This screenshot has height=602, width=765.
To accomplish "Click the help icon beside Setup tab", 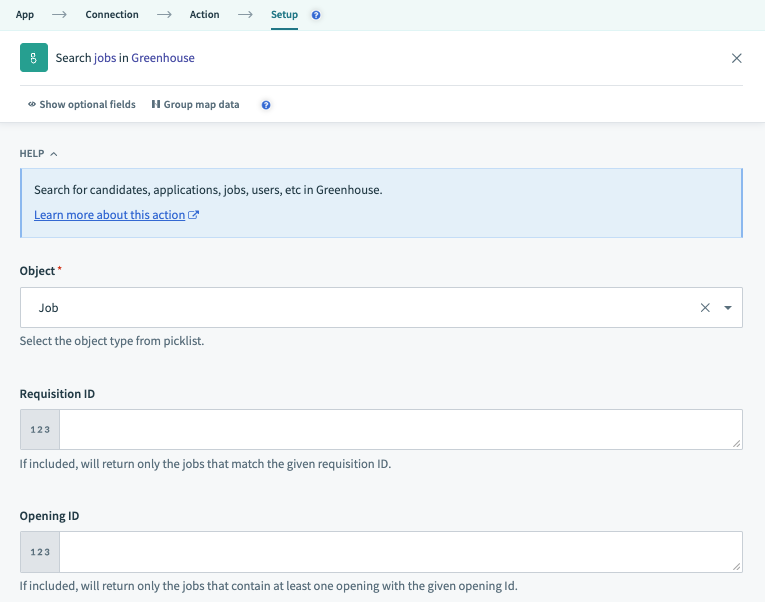I will 317,16.
